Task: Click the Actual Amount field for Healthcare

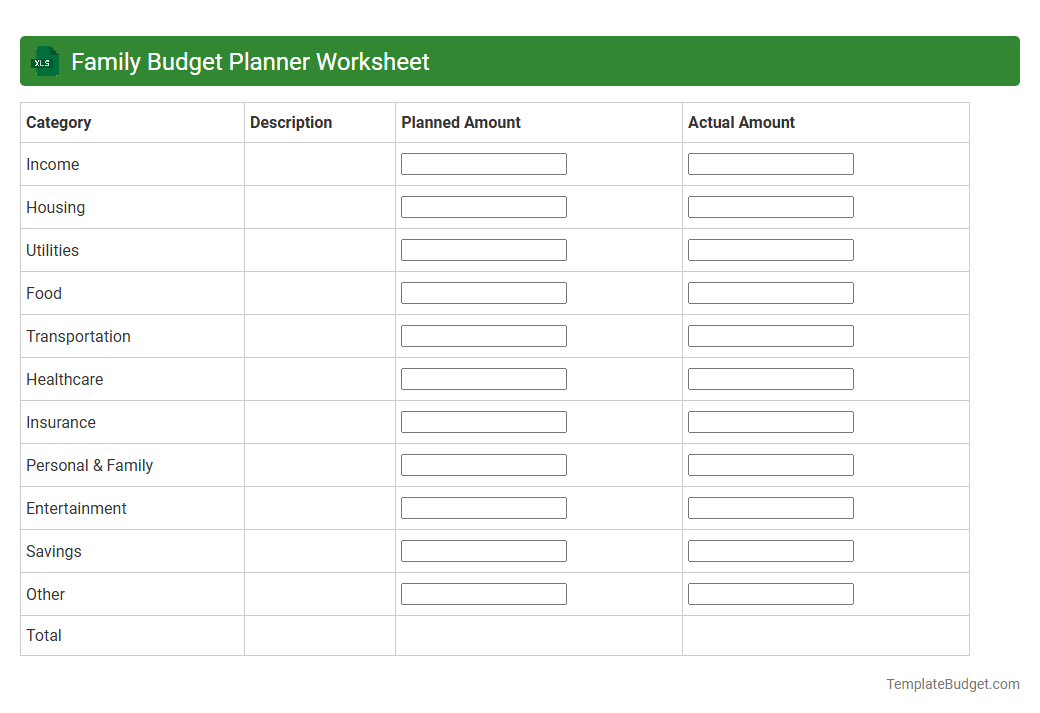Action: coord(770,378)
